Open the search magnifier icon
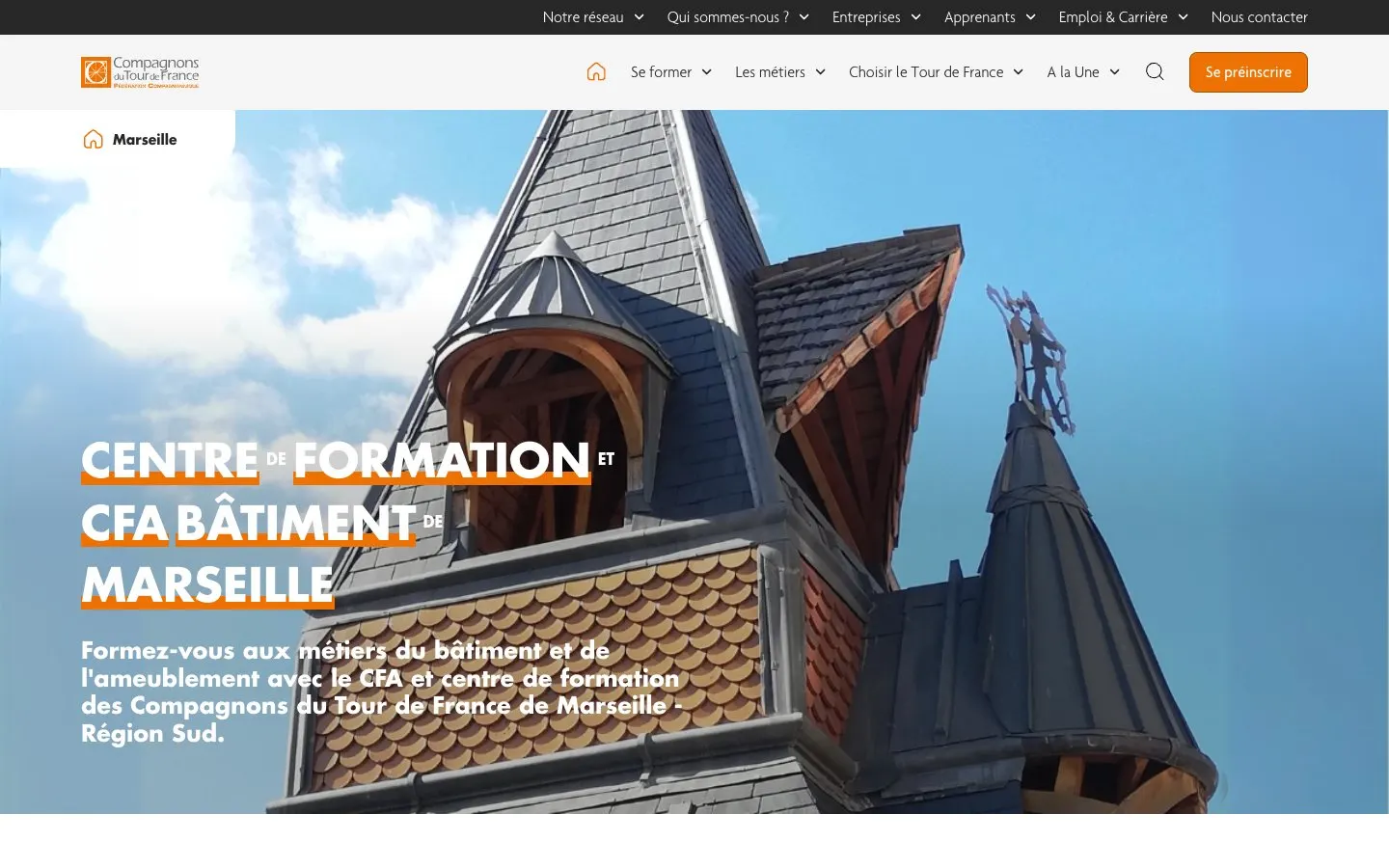The image size is (1389, 868). click(1155, 71)
